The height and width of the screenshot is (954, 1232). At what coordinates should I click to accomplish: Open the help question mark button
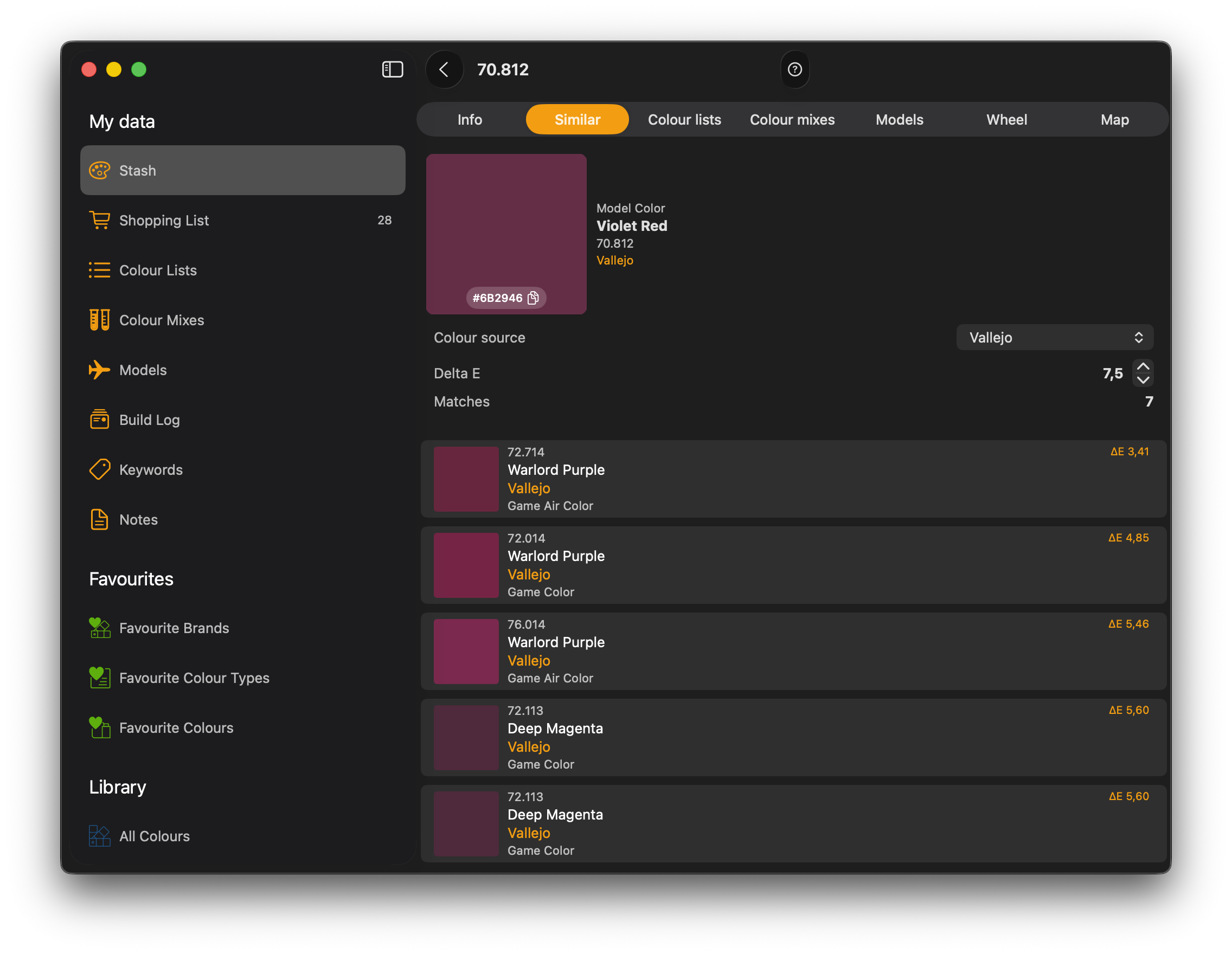(x=794, y=69)
